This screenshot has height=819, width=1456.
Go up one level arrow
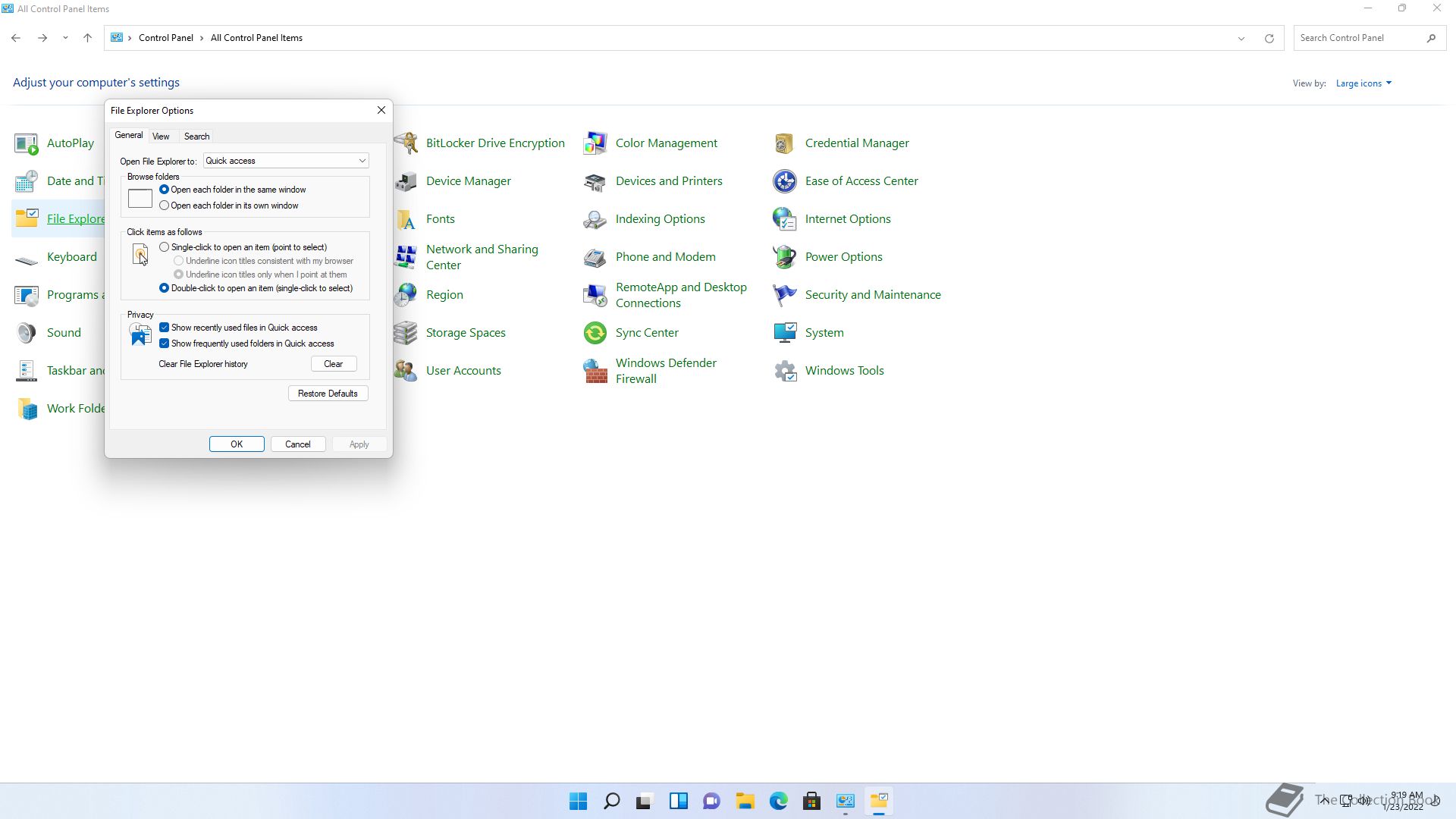pos(87,38)
